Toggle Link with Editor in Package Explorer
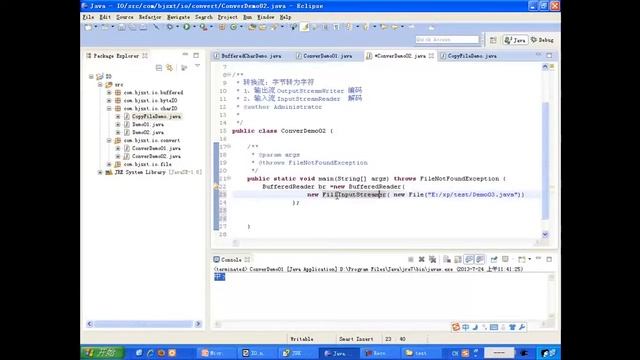Viewport: 640px width, 360px height. [x=170, y=68]
